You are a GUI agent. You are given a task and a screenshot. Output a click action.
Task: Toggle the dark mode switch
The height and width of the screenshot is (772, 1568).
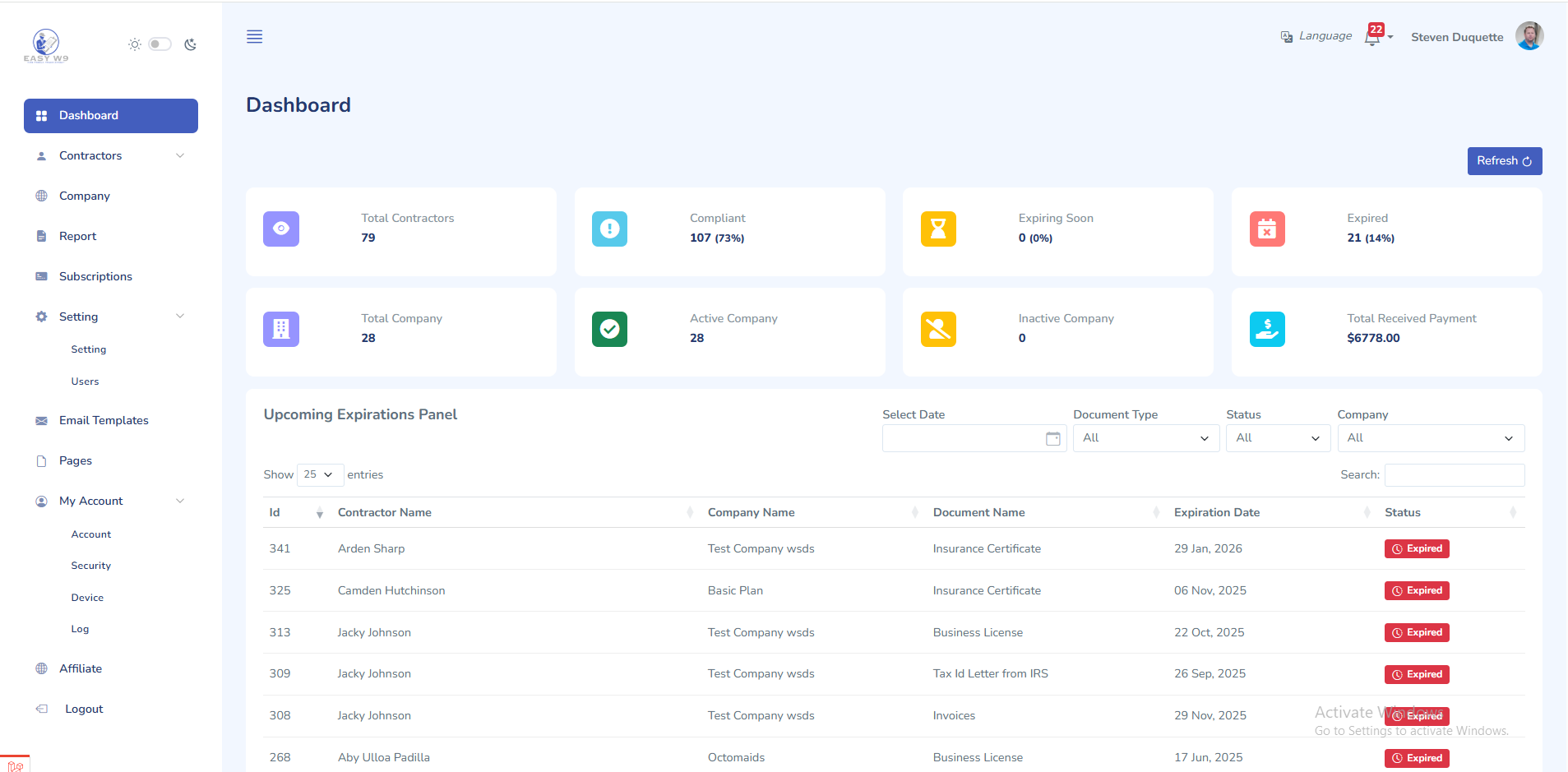click(x=160, y=44)
